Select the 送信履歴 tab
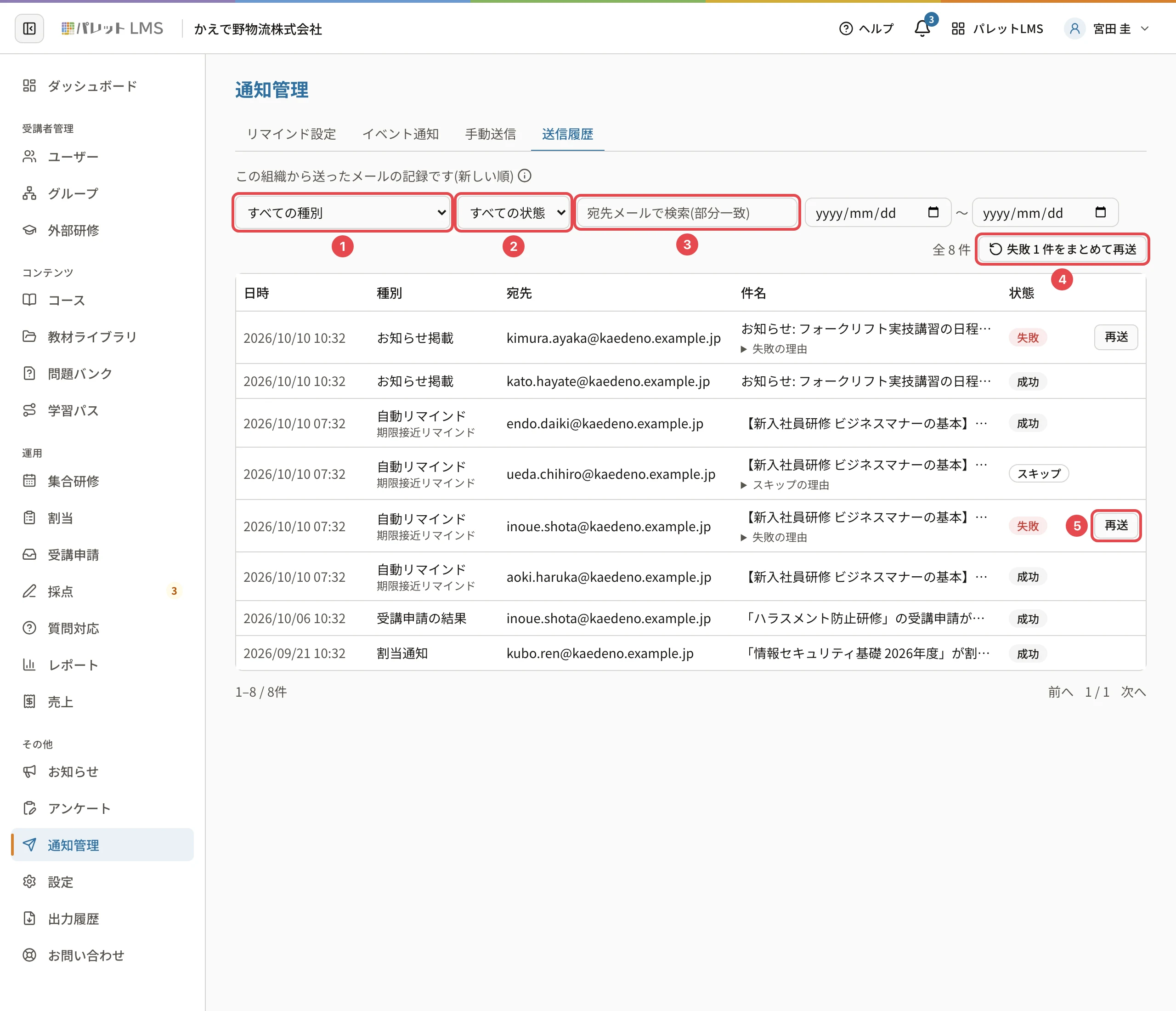Image resolution: width=1176 pixels, height=1011 pixels. click(x=568, y=134)
